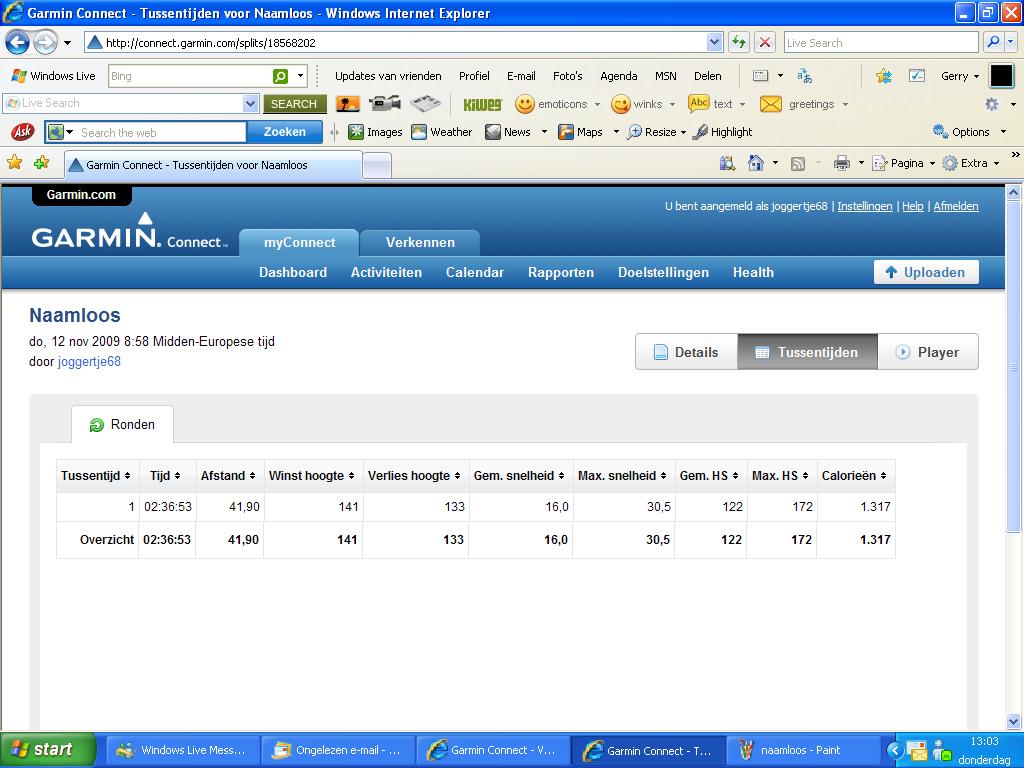Click the Print icon in command bar

[842, 163]
